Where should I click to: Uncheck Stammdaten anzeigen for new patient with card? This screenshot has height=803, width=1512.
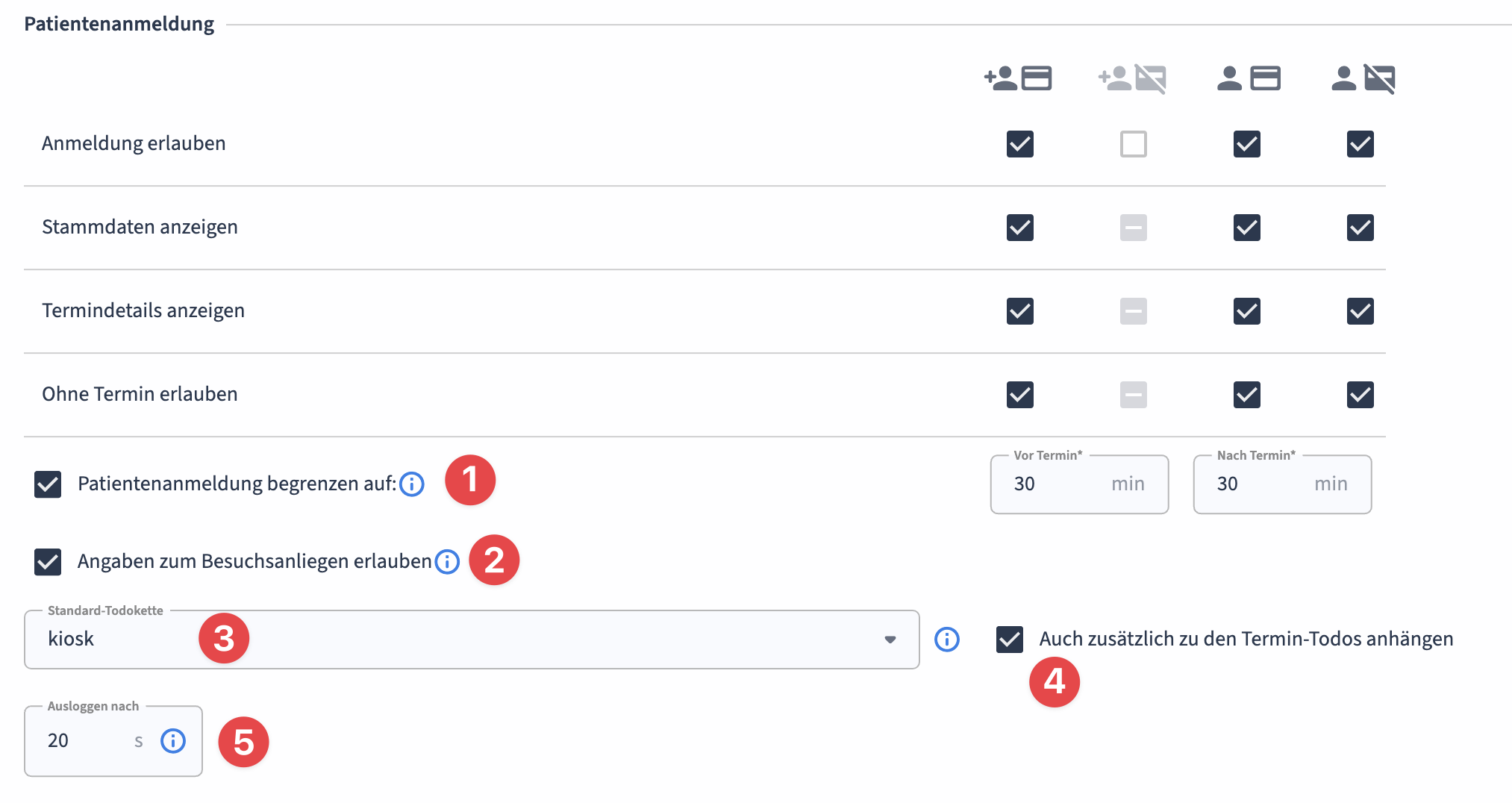pyautogui.click(x=1019, y=228)
